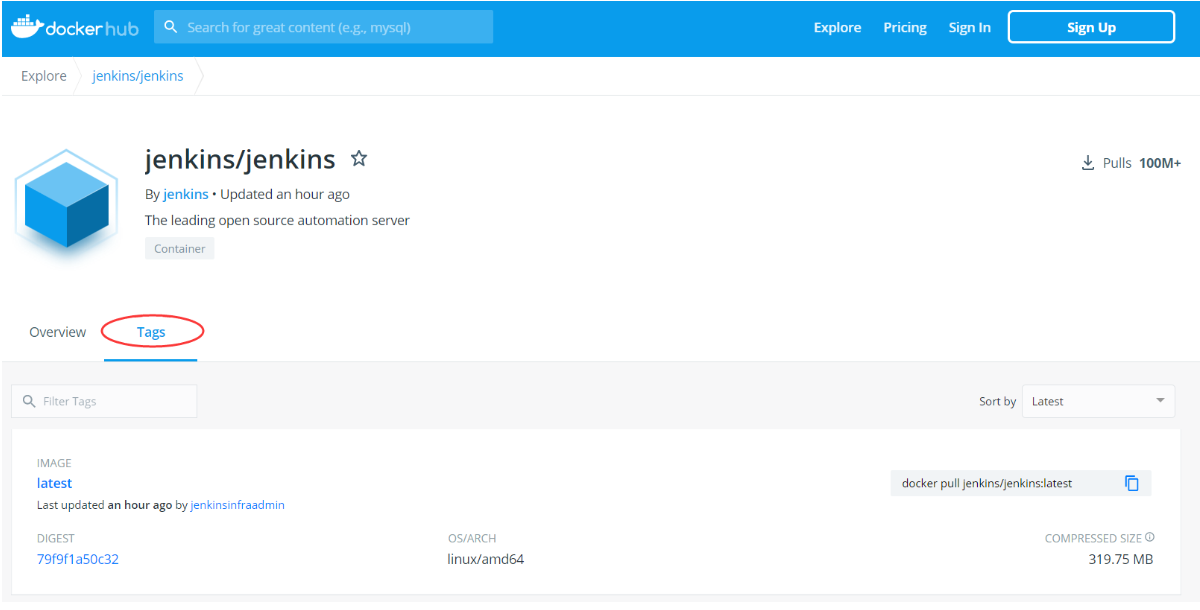Image resolution: width=1200 pixels, height=610 pixels.
Task: Go to Explore breadcrumb
Action: coord(44,76)
